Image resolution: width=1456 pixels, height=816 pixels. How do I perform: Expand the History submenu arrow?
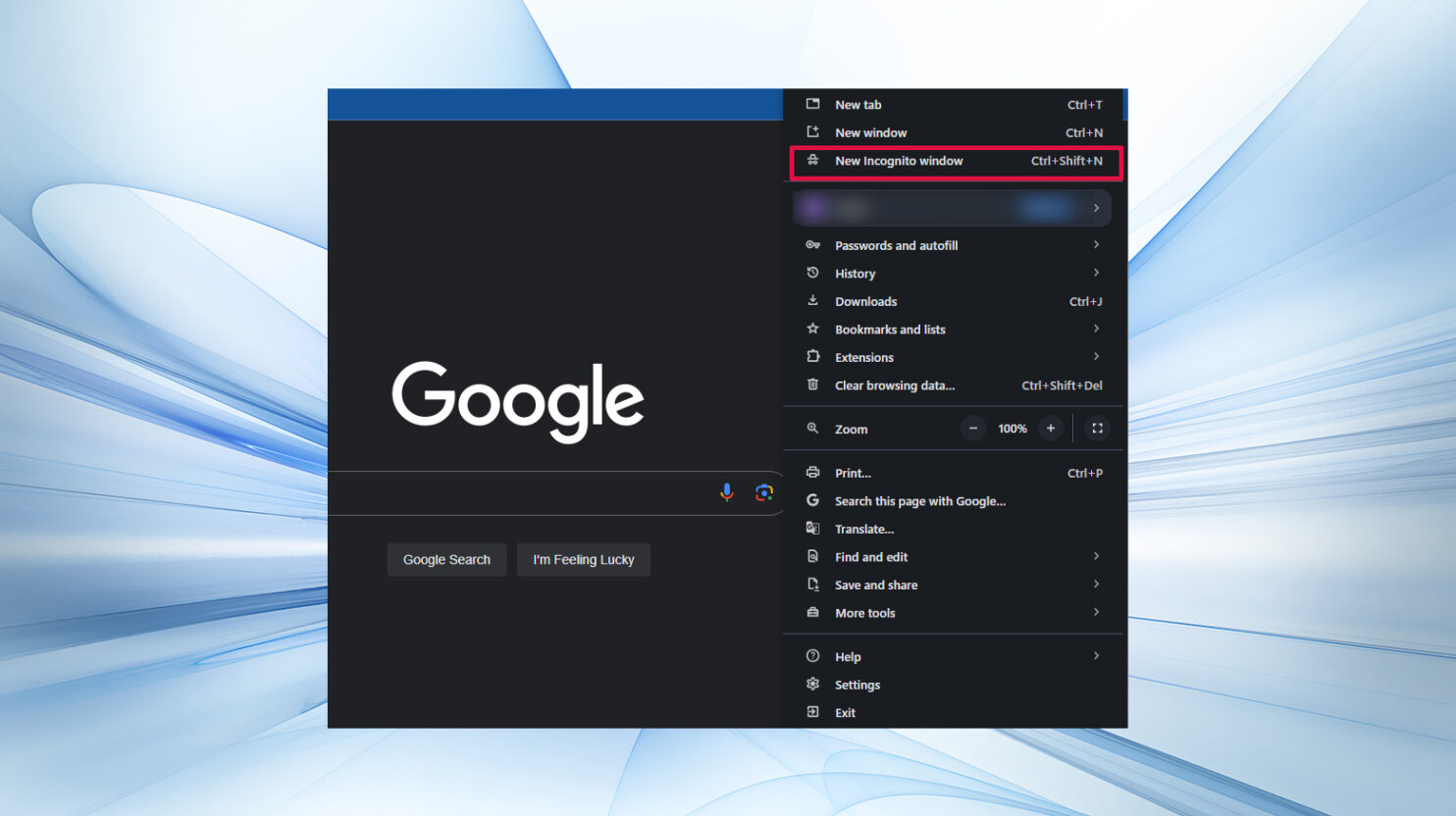pyautogui.click(x=1096, y=273)
